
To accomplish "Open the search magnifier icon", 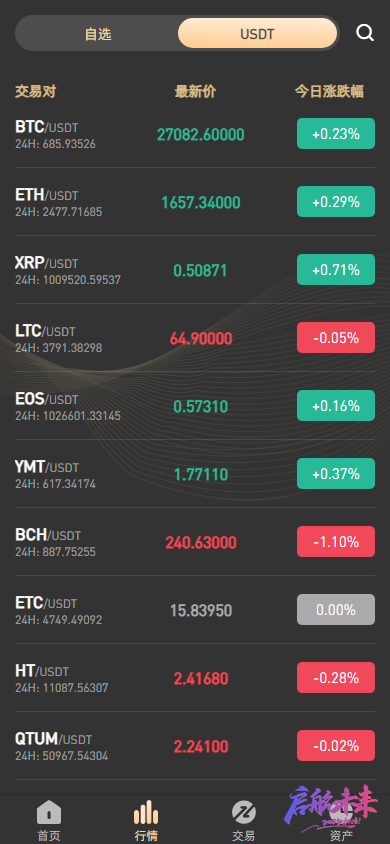I will (x=365, y=33).
